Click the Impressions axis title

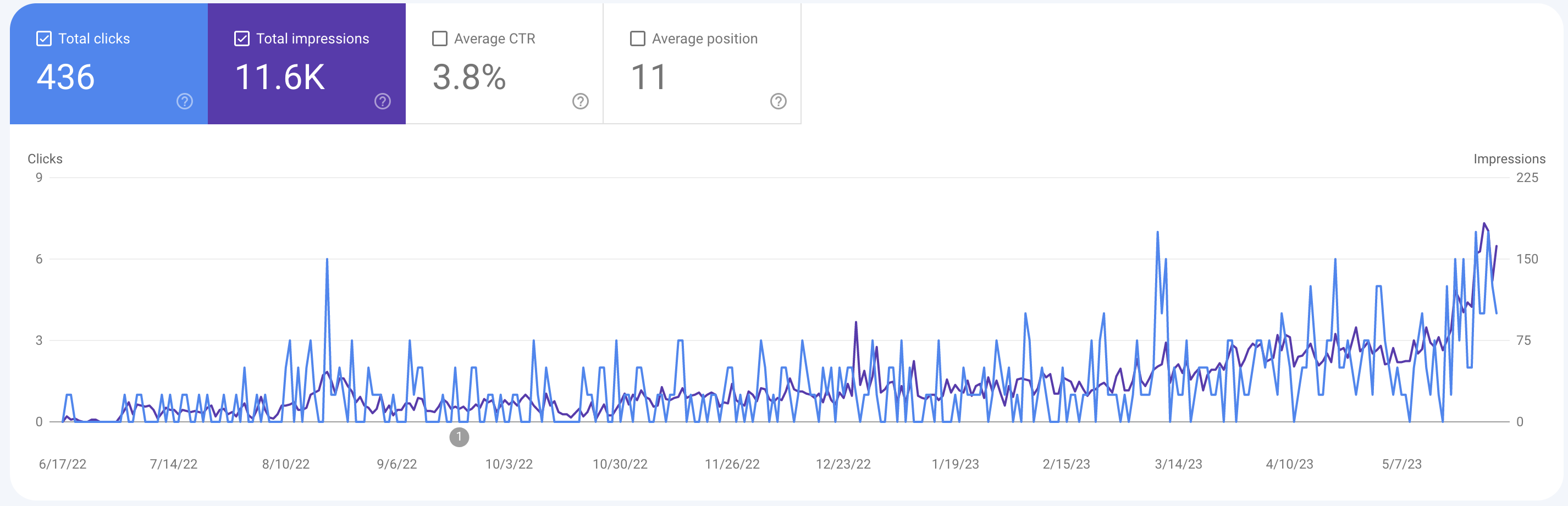(x=1509, y=159)
